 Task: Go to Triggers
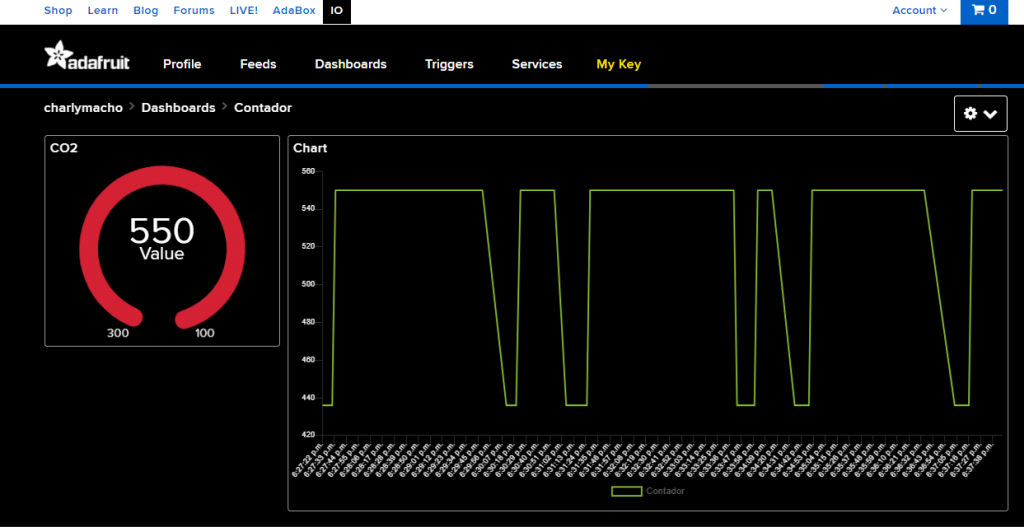click(x=449, y=64)
